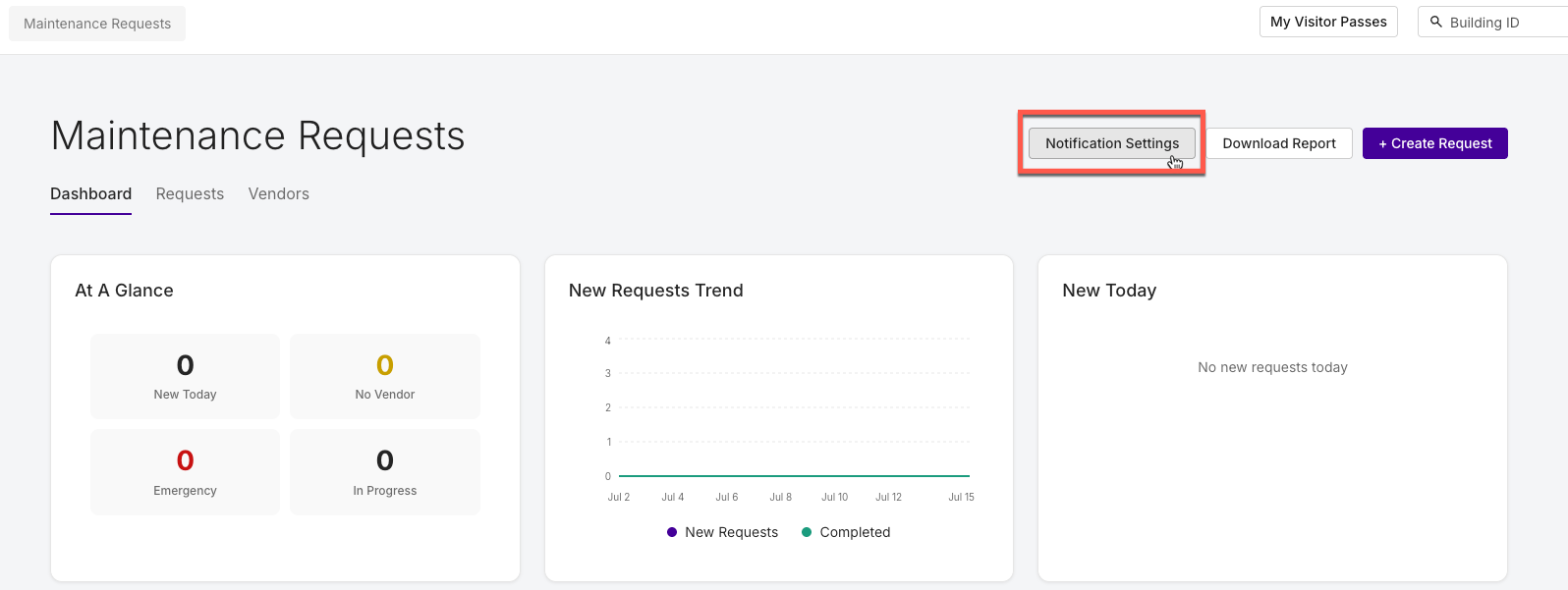Open My Visitor Passes
The image size is (1568, 590).
point(1328,22)
